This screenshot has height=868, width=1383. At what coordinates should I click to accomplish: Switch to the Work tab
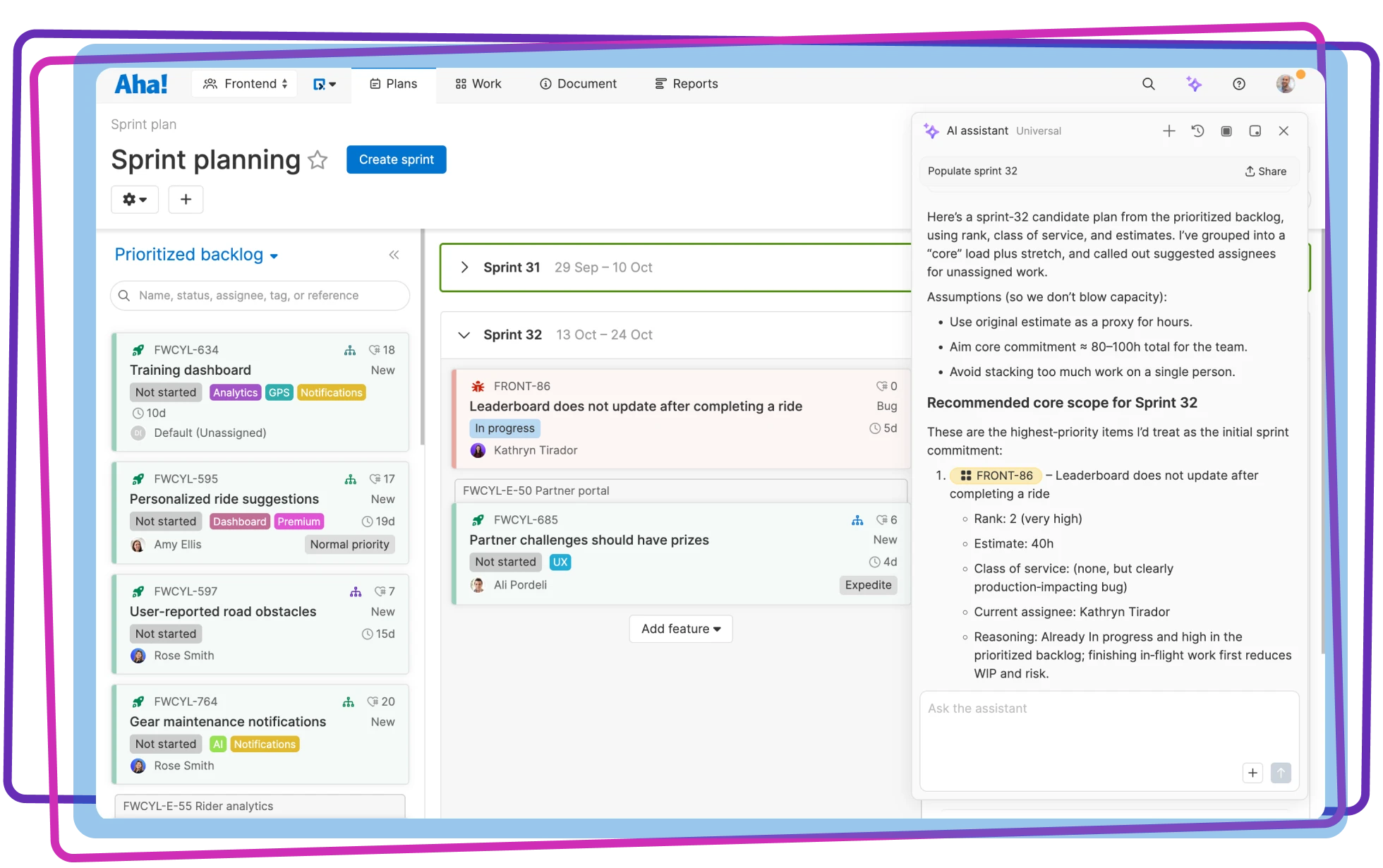pos(478,84)
